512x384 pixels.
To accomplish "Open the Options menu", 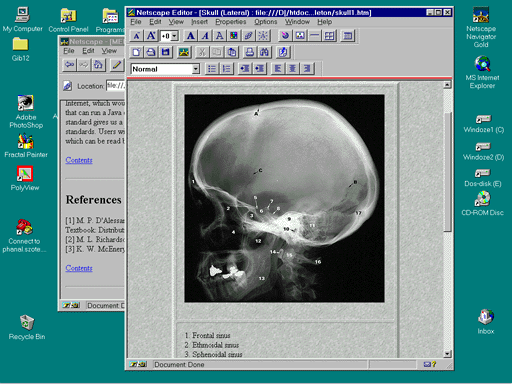I will (266, 22).
